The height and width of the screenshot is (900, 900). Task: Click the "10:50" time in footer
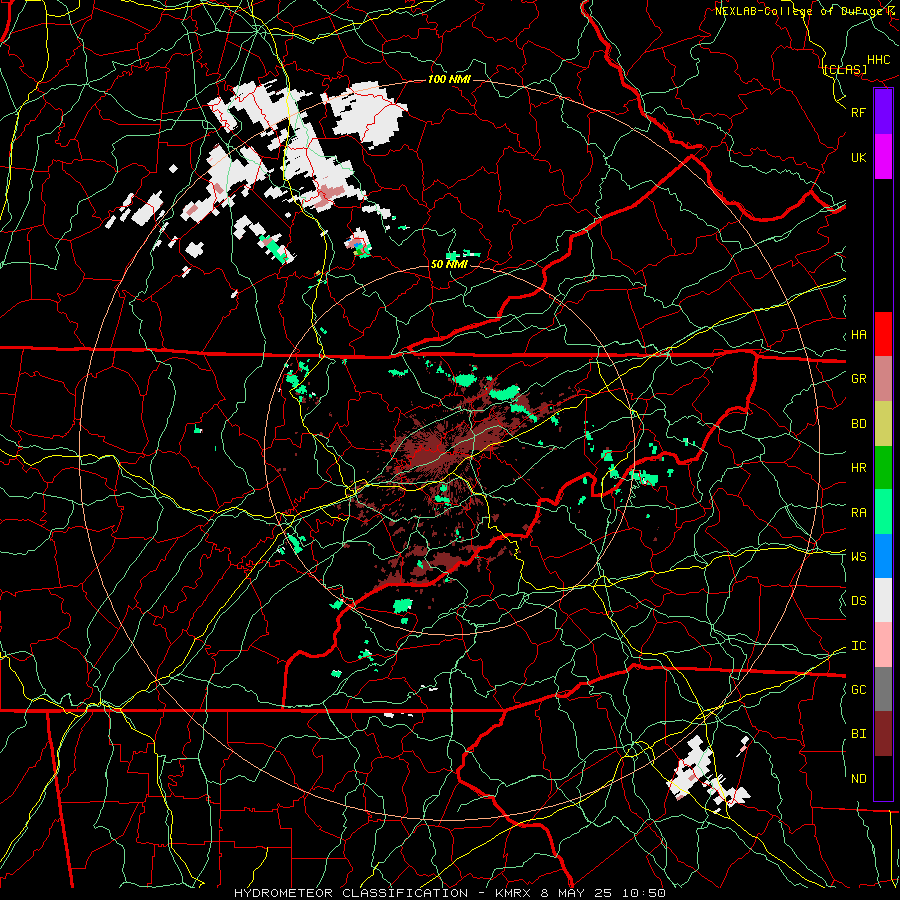(x=643, y=893)
